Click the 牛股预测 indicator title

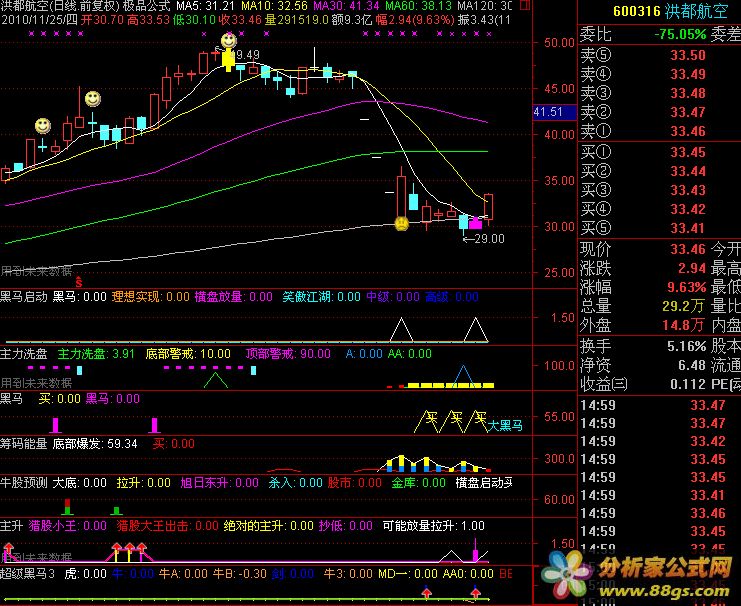point(24,483)
